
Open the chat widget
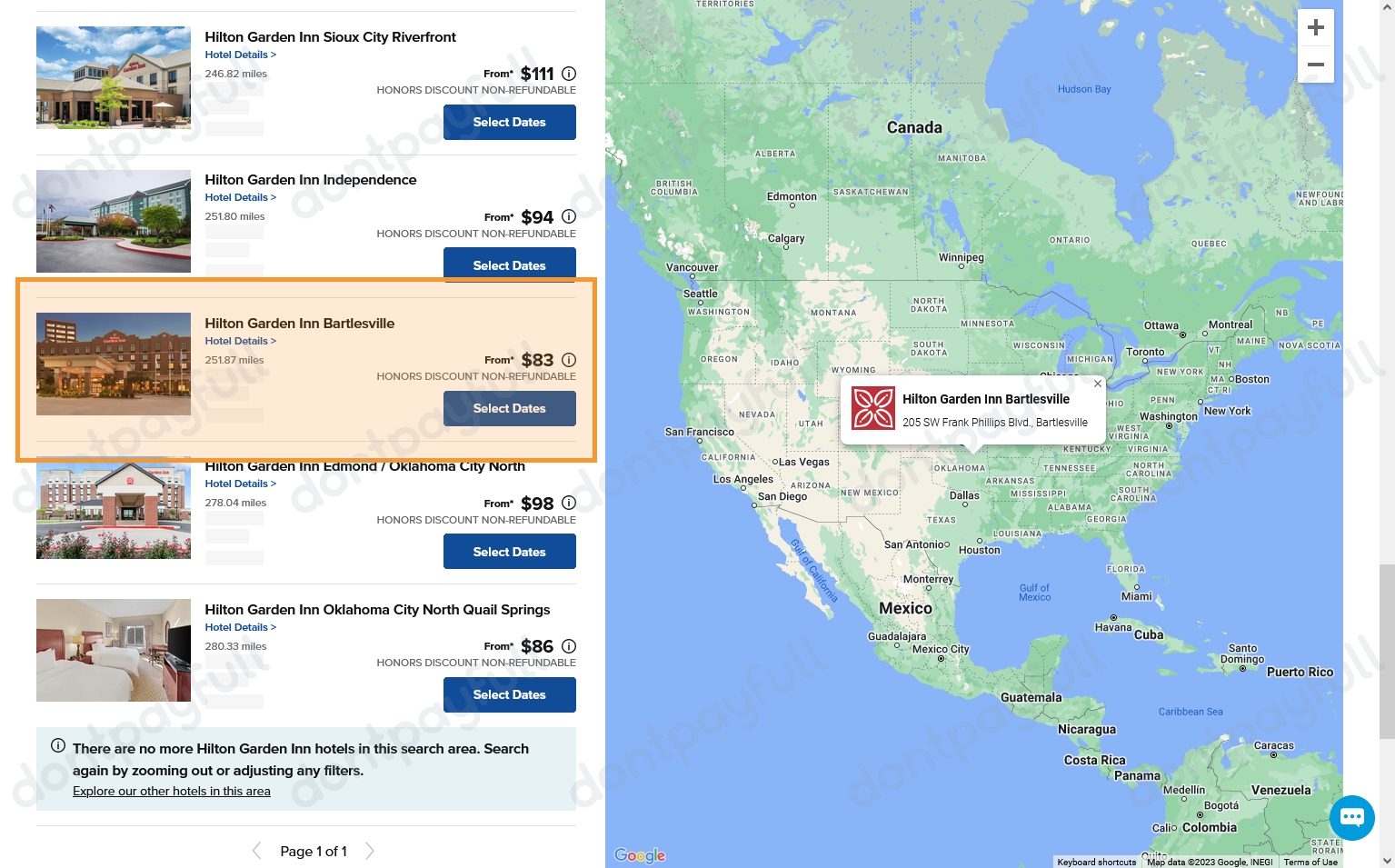tap(1352, 818)
